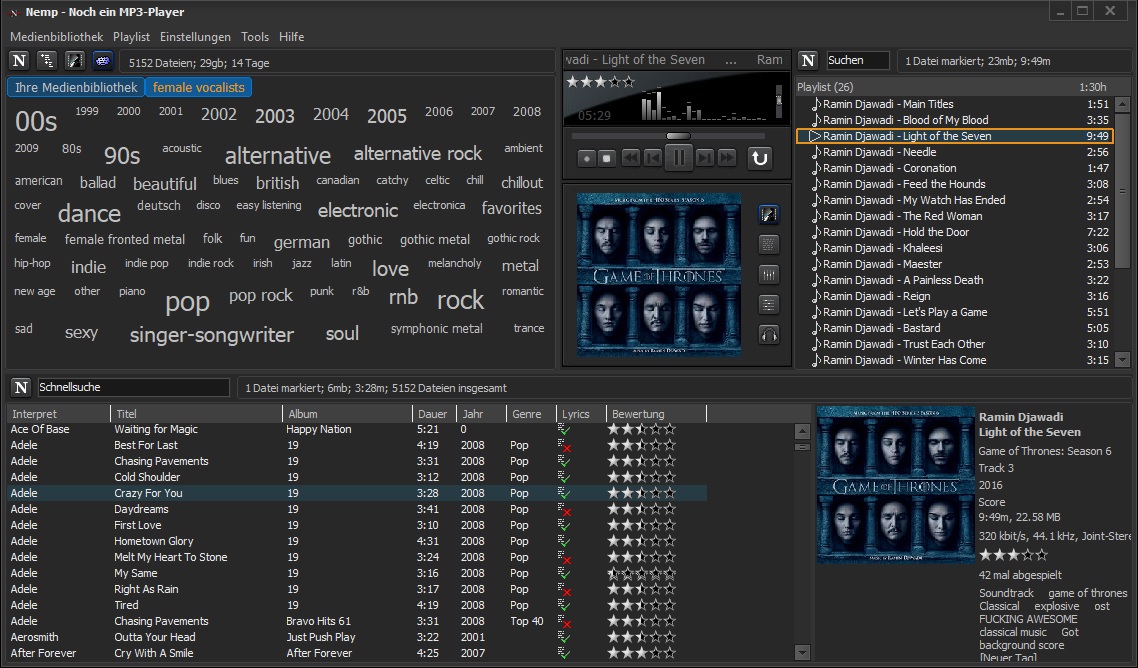This screenshot has height=668, width=1138.
Task: Sort the library by the Titel column
Action: coord(196,414)
